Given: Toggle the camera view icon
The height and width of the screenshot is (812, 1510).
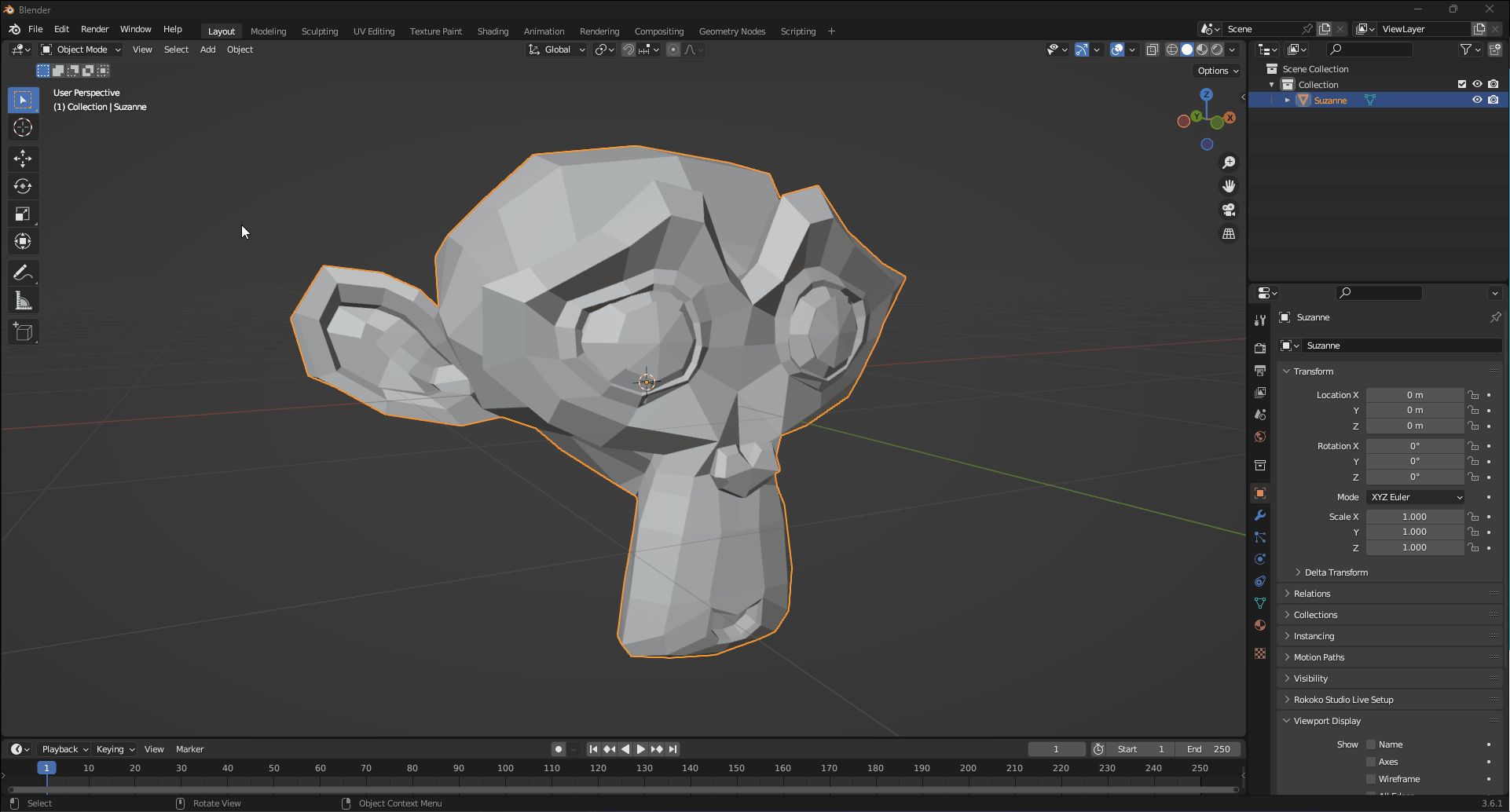Looking at the screenshot, I should click(x=1229, y=210).
